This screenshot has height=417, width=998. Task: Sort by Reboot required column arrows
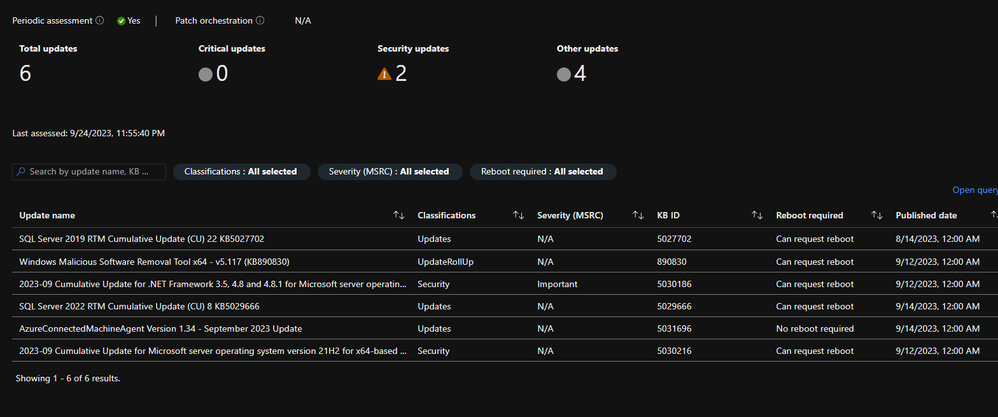[876, 216]
